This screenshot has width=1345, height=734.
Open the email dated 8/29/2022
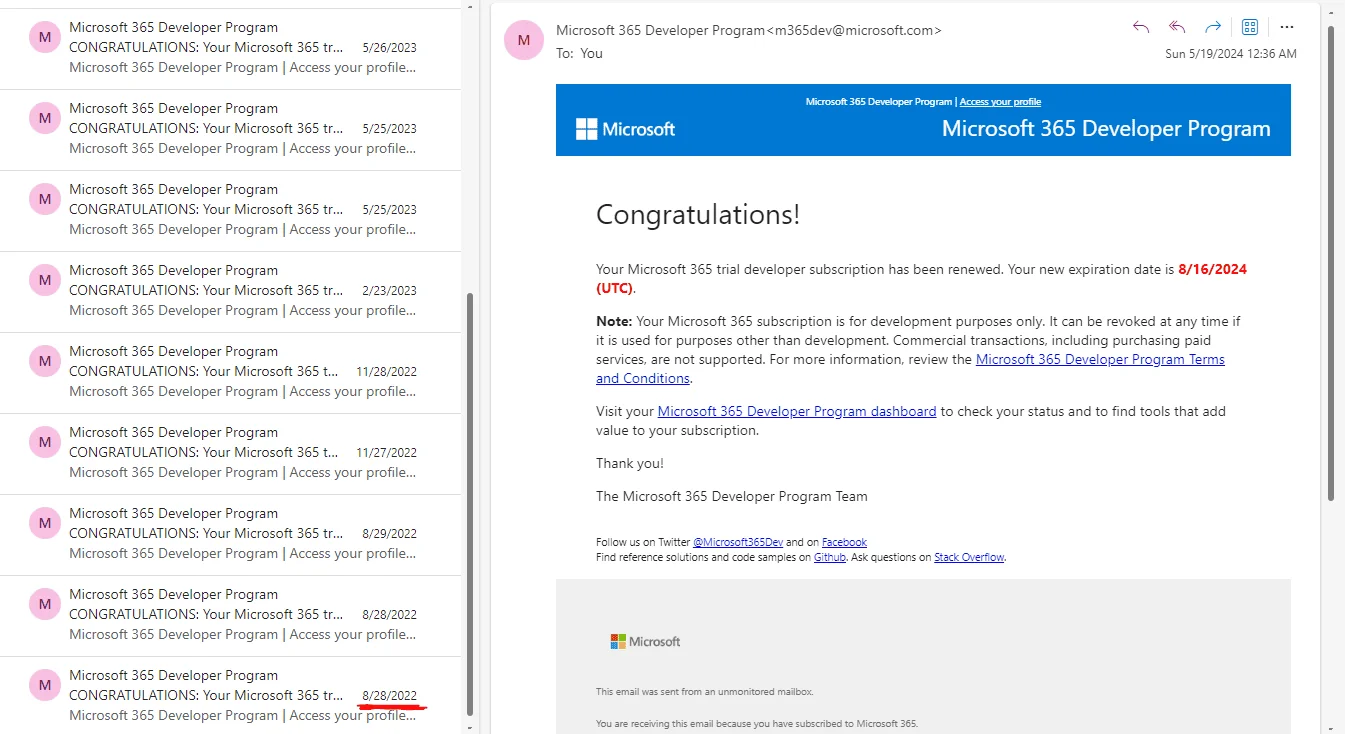230,533
